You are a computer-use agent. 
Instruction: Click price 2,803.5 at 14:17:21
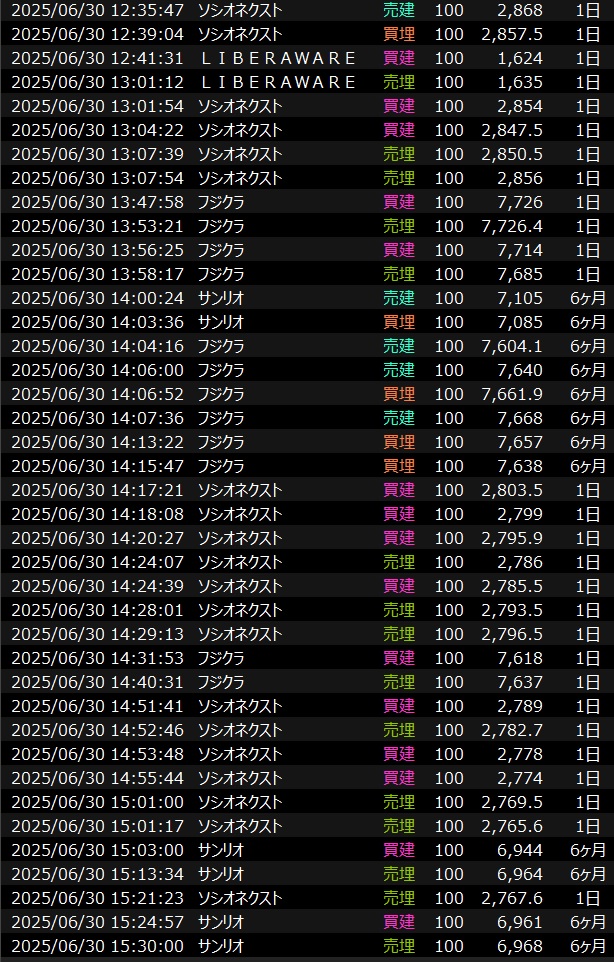pyautogui.click(x=512, y=490)
